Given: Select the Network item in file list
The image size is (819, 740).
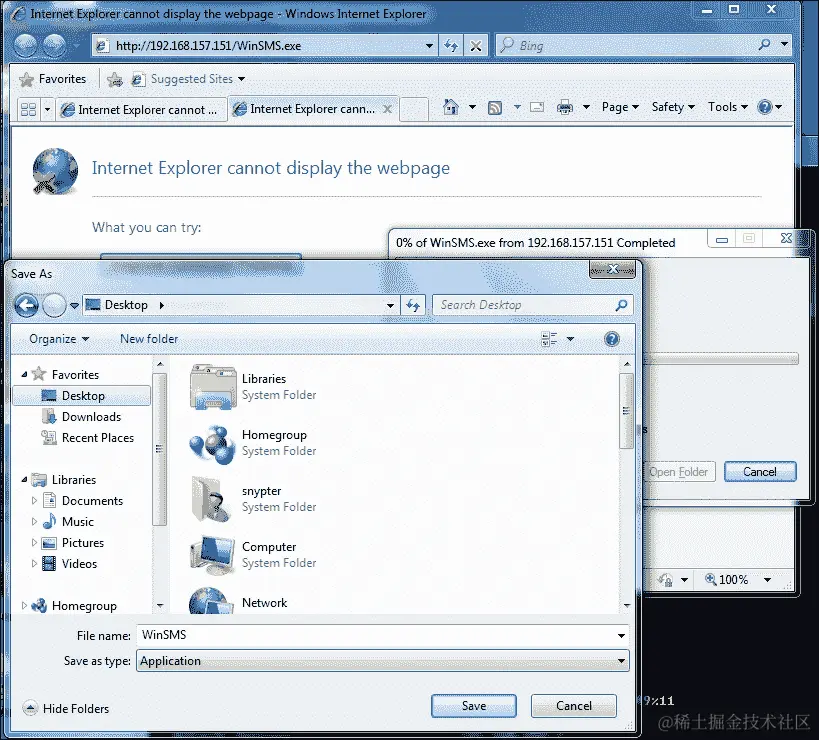Looking at the screenshot, I should tap(238, 602).
